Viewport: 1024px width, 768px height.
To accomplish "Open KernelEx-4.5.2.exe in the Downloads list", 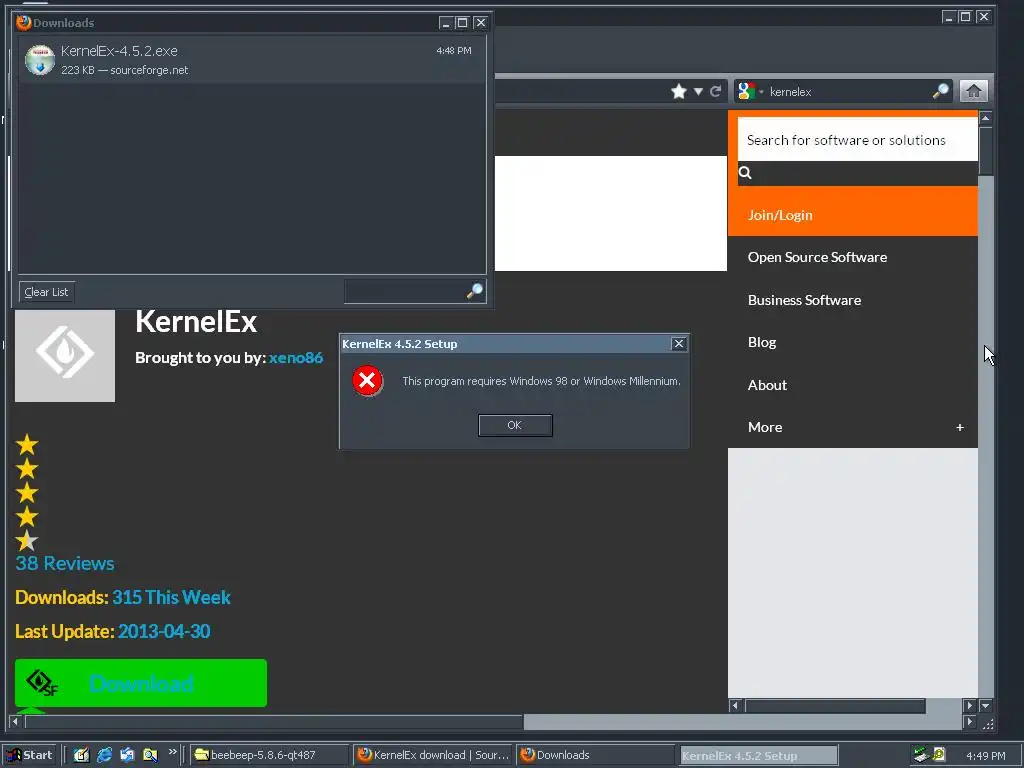I will [x=252, y=59].
